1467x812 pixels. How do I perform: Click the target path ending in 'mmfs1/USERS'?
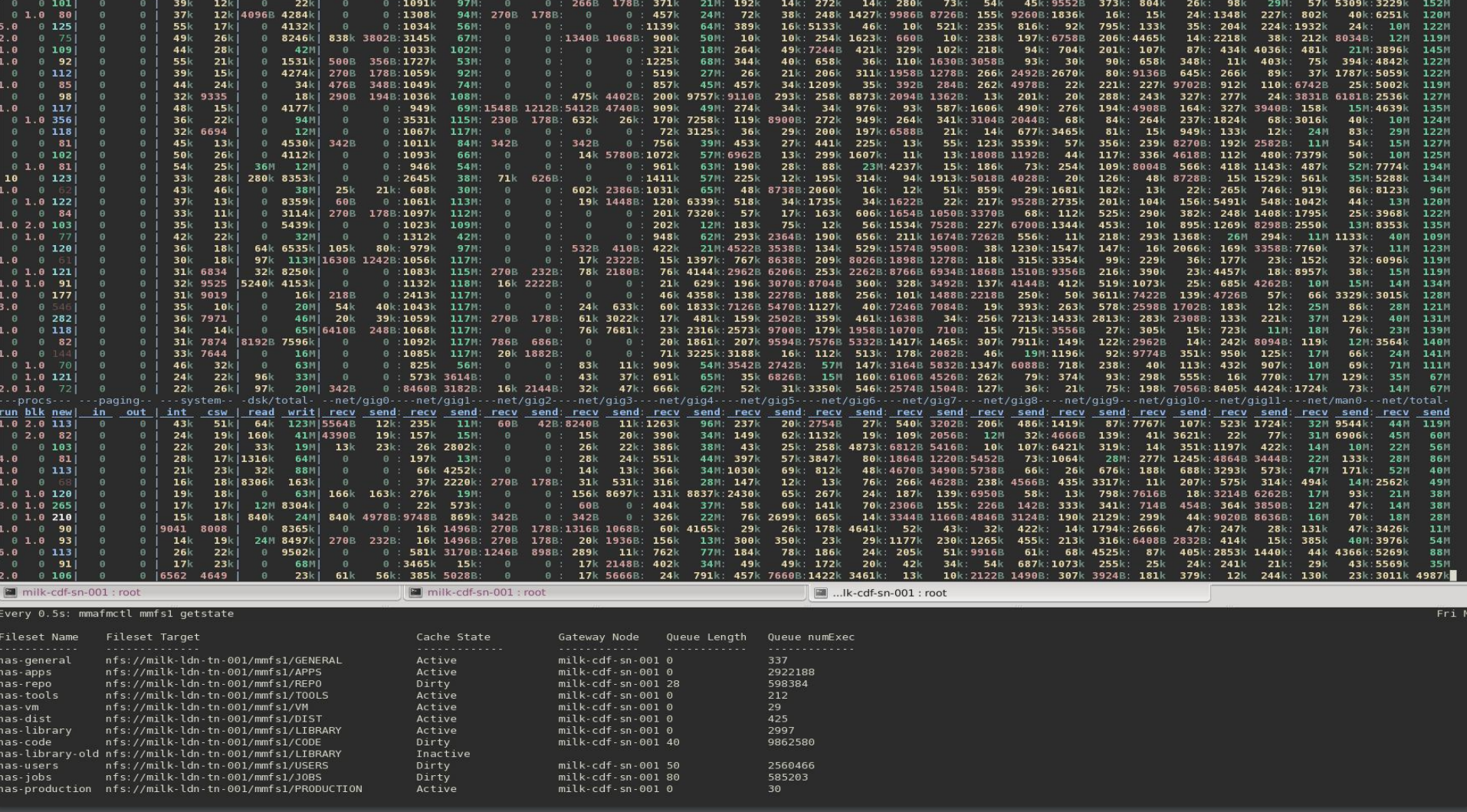point(217,765)
